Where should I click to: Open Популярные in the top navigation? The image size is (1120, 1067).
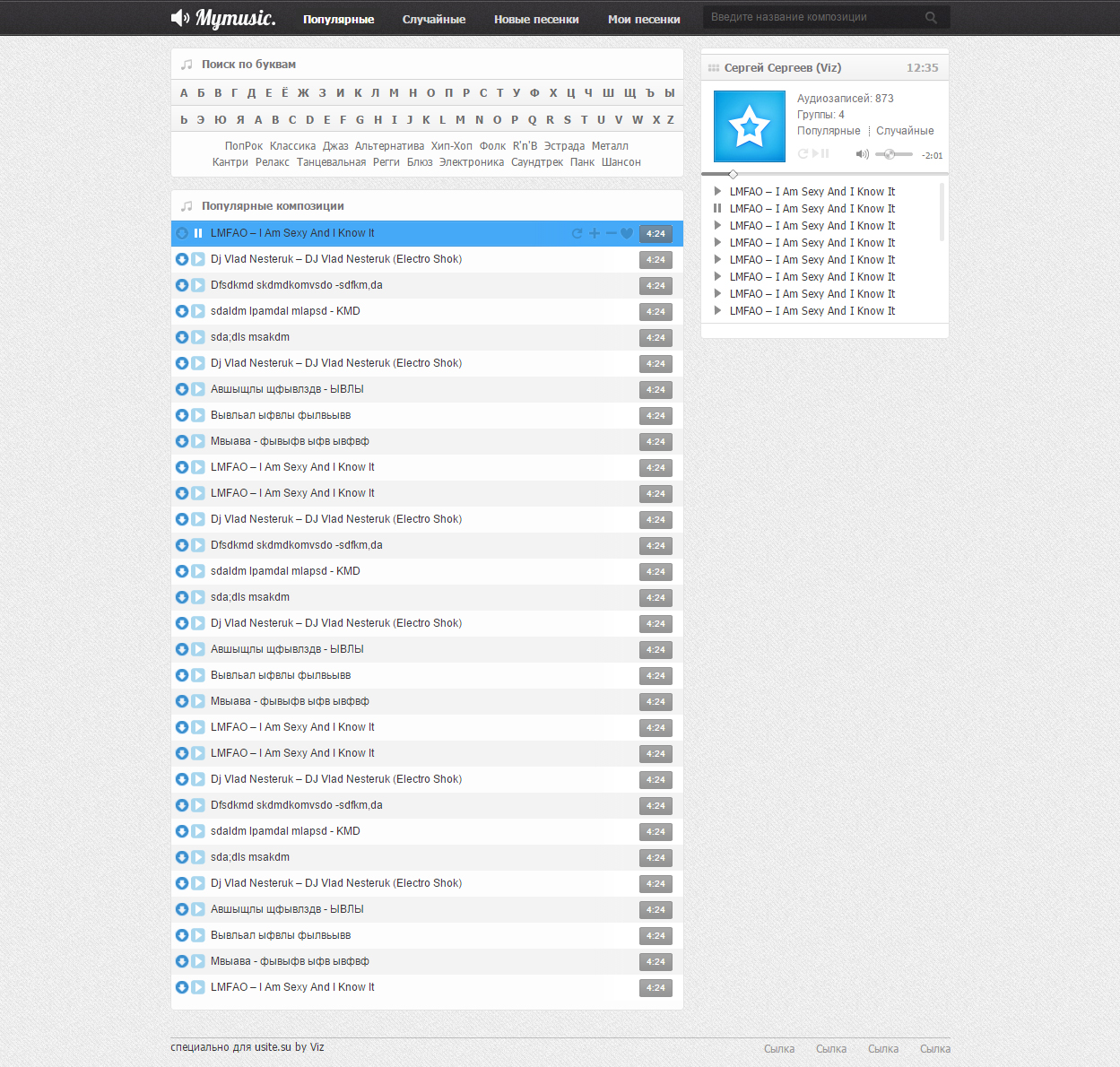click(338, 19)
